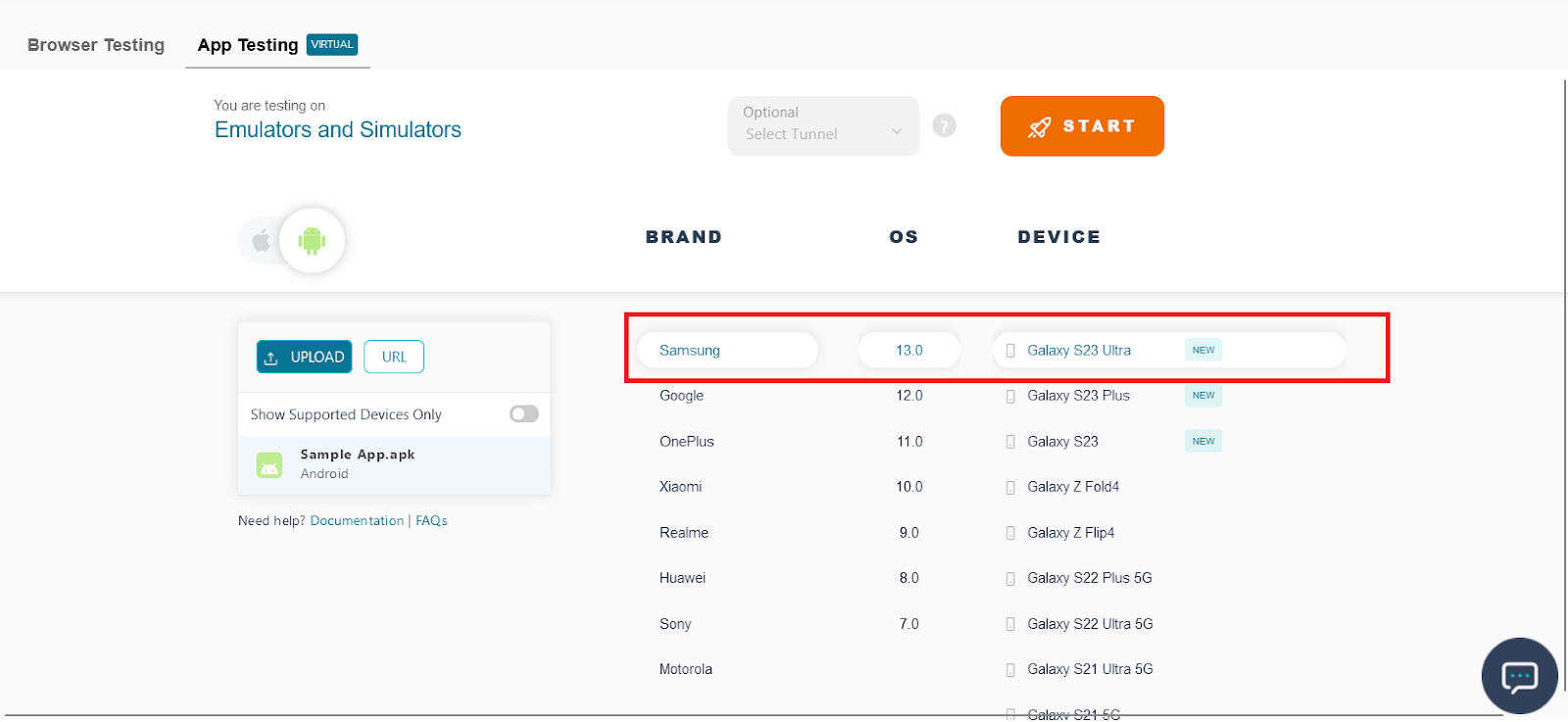
Task: Switch to the Apple iOS platform icon
Action: pos(261,240)
